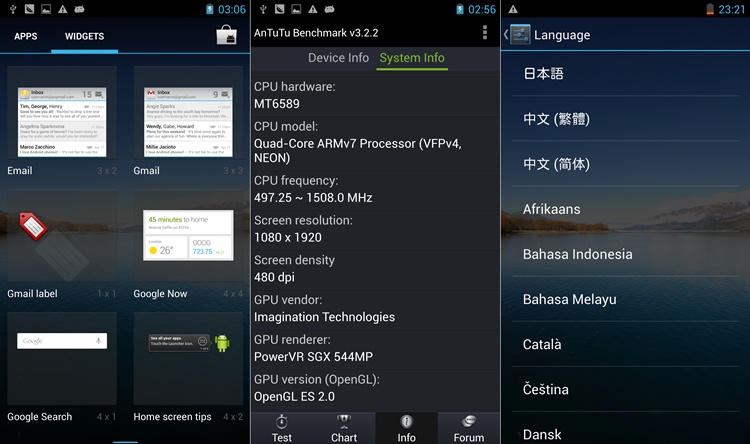Open the Device Info tab
750x444 pixels.
[x=338, y=58]
